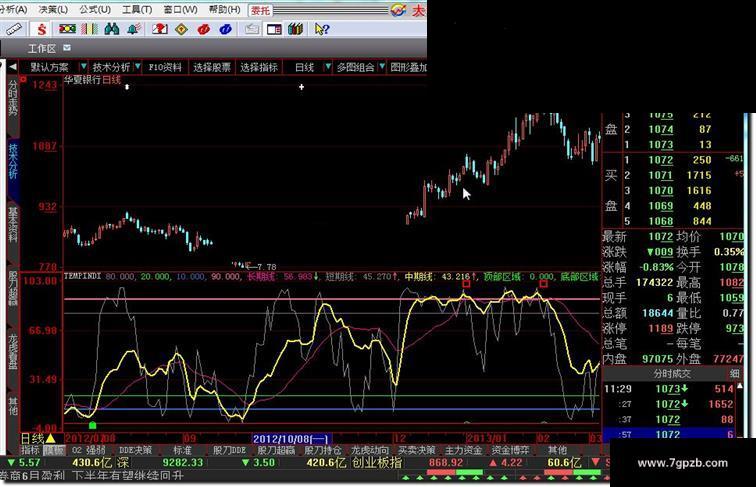Select the 技术分析 vertical side tab
The width and height of the screenshot is (756, 487).
[x=13, y=162]
